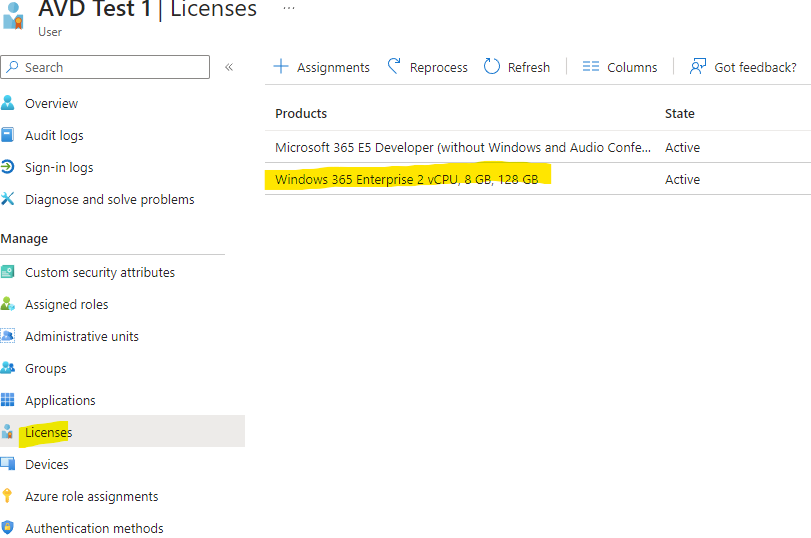Select the Licenses menu item

[122, 431]
